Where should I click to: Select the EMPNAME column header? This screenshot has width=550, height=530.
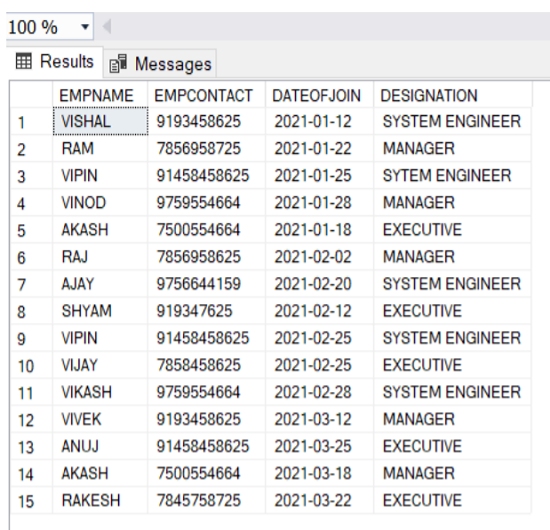100,95
